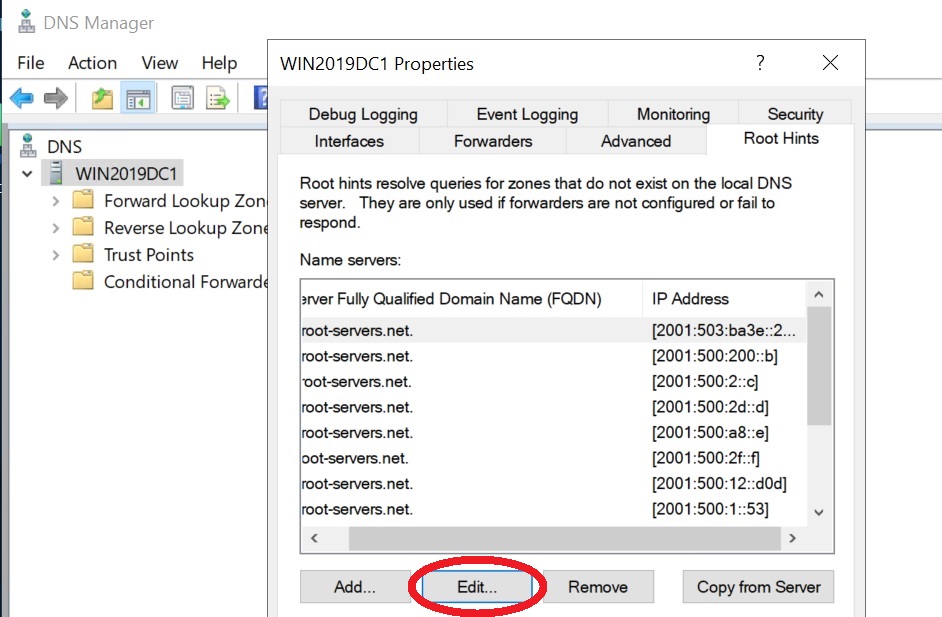Click the question mark help button in dialog
This screenshot has width=942, height=617.
click(x=760, y=62)
